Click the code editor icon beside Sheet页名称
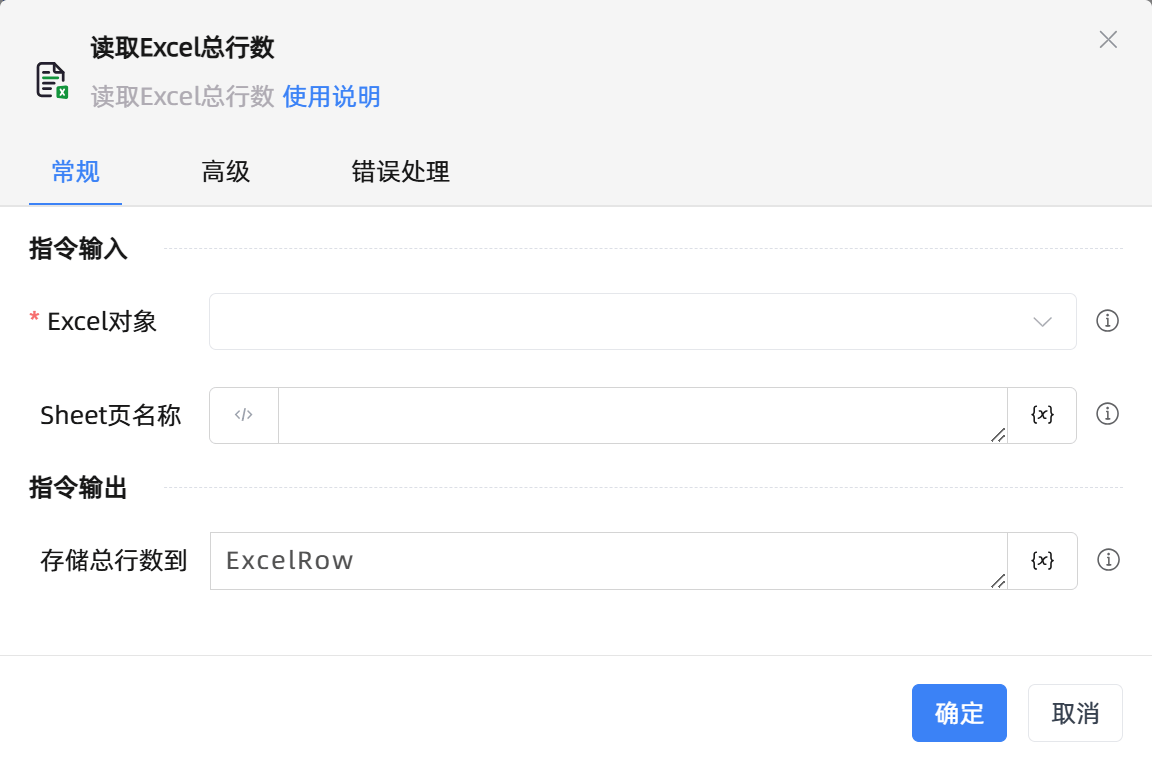Screen dimensions: 1152x770 click(243, 414)
